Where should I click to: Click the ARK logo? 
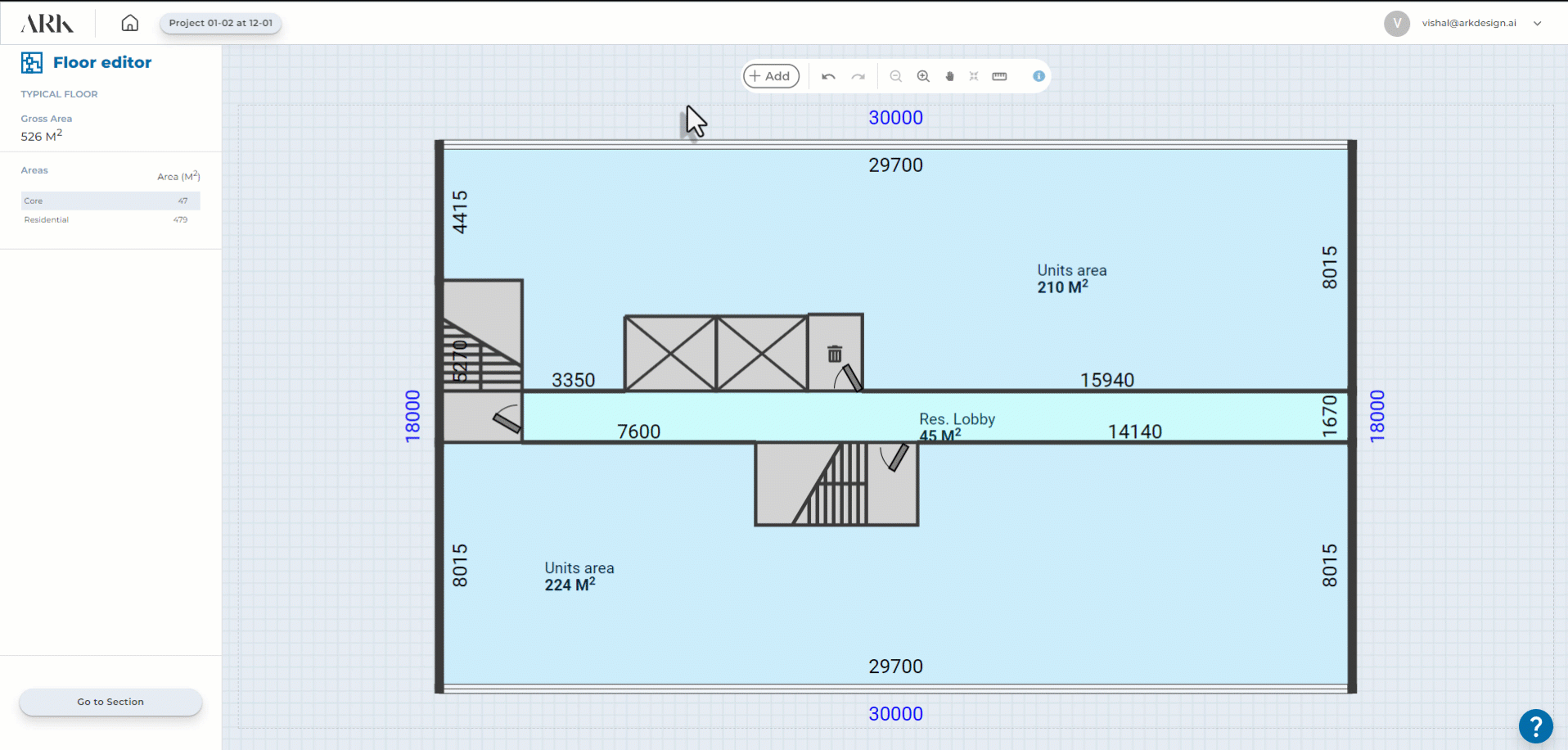click(47, 24)
